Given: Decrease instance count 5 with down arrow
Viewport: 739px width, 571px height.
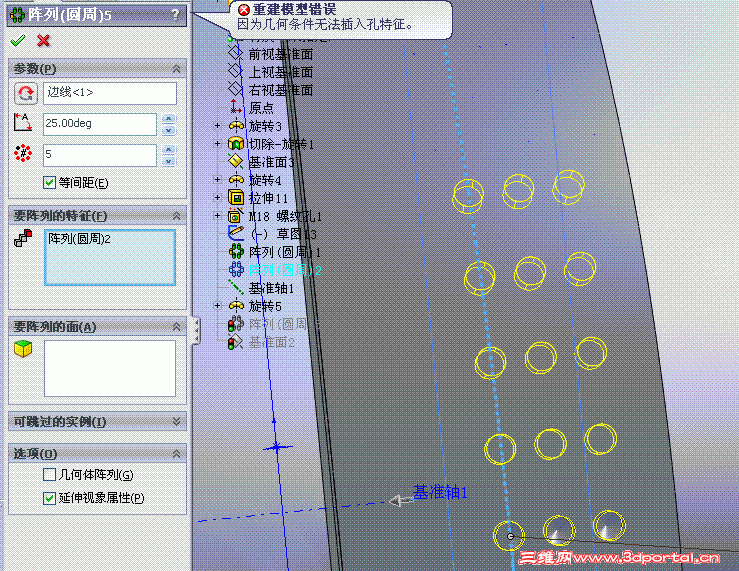Looking at the screenshot, I should pyautogui.click(x=168, y=161).
